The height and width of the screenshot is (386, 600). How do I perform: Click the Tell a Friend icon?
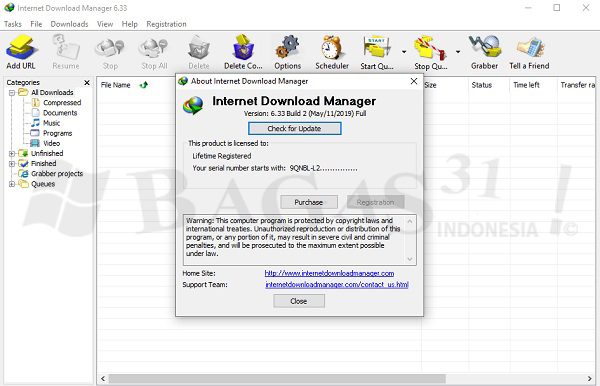click(529, 52)
